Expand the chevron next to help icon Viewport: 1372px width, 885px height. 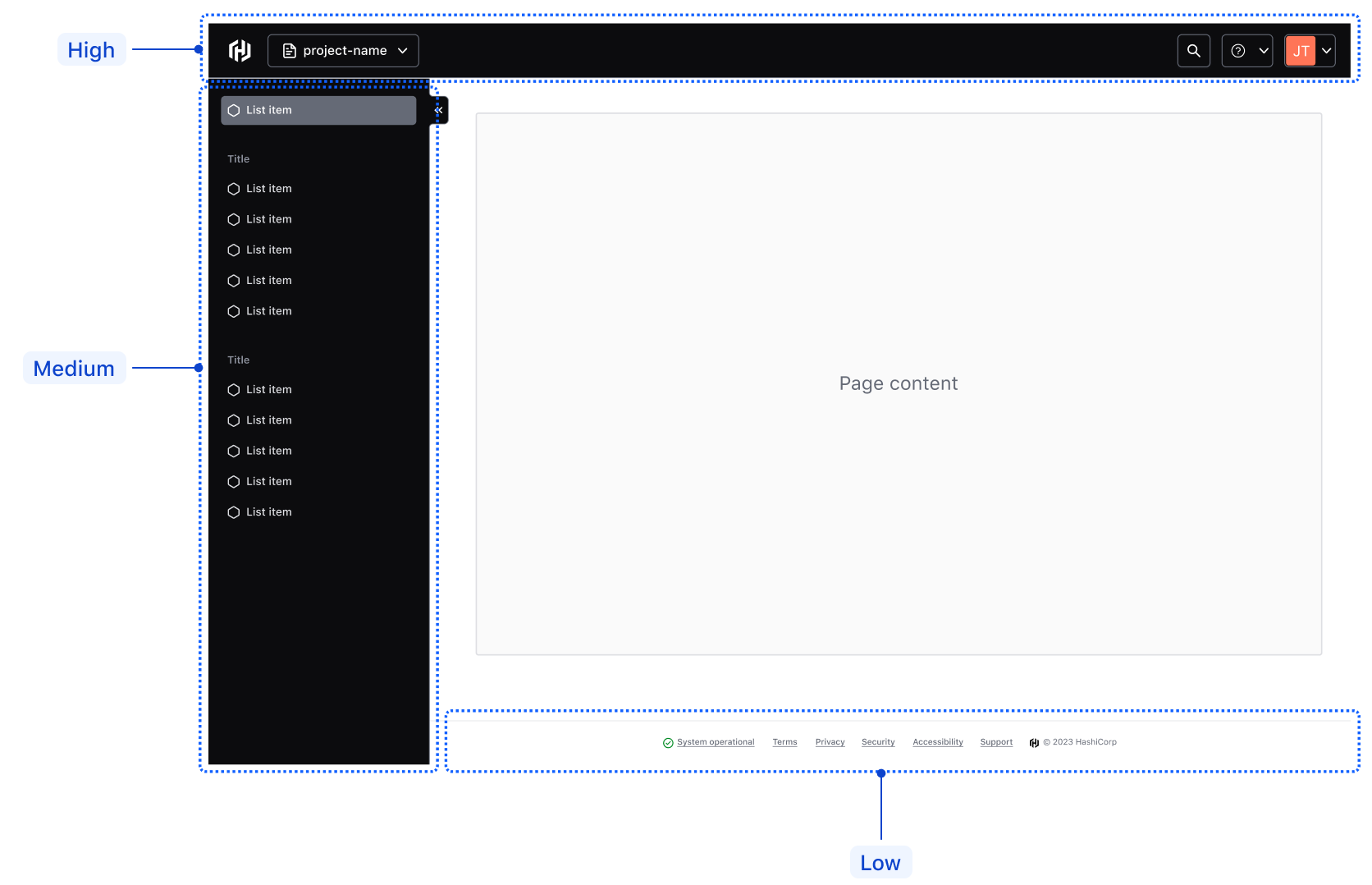click(x=1264, y=51)
